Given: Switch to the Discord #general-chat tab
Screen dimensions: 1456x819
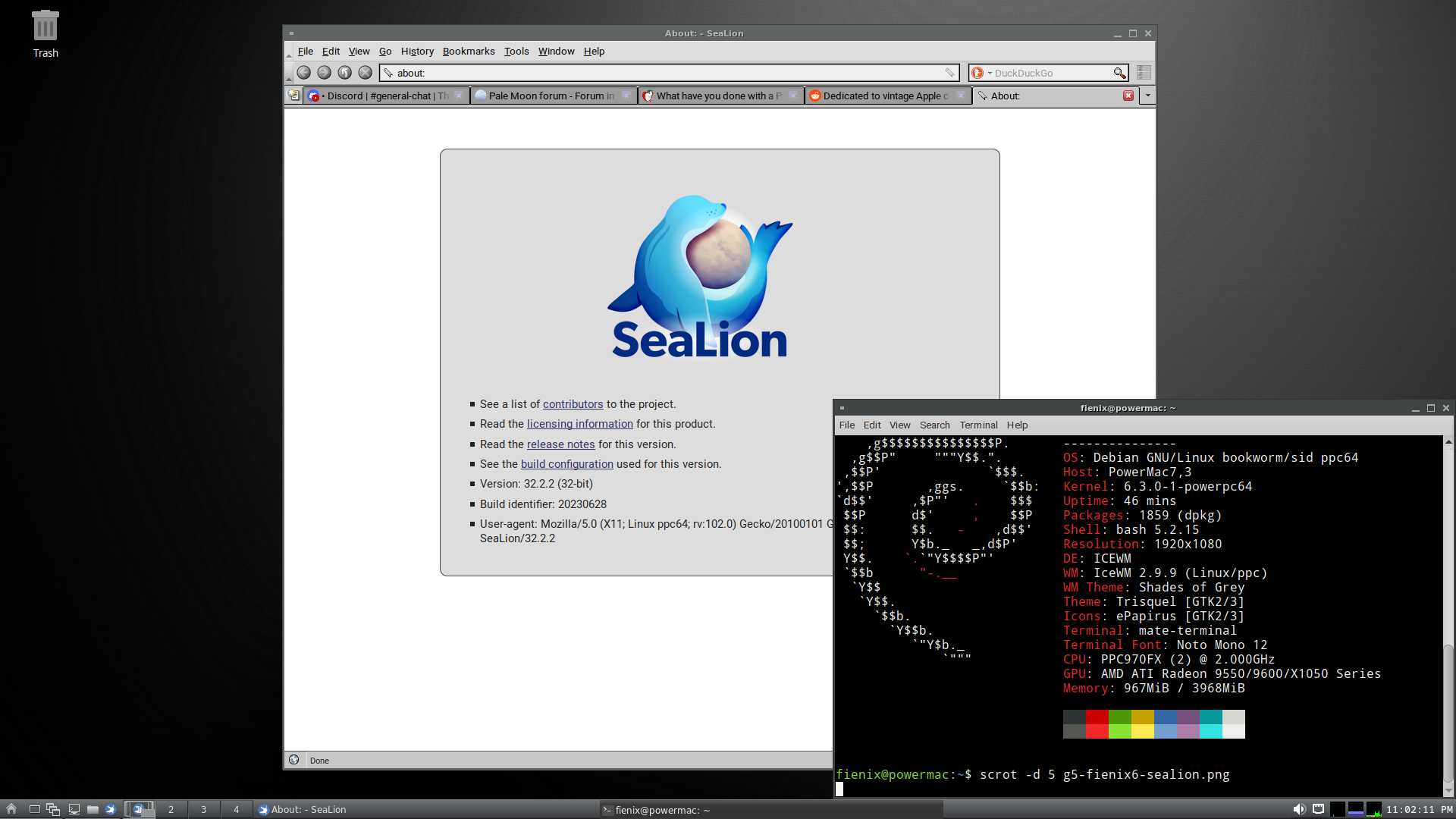Looking at the screenshot, I should click(385, 96).
